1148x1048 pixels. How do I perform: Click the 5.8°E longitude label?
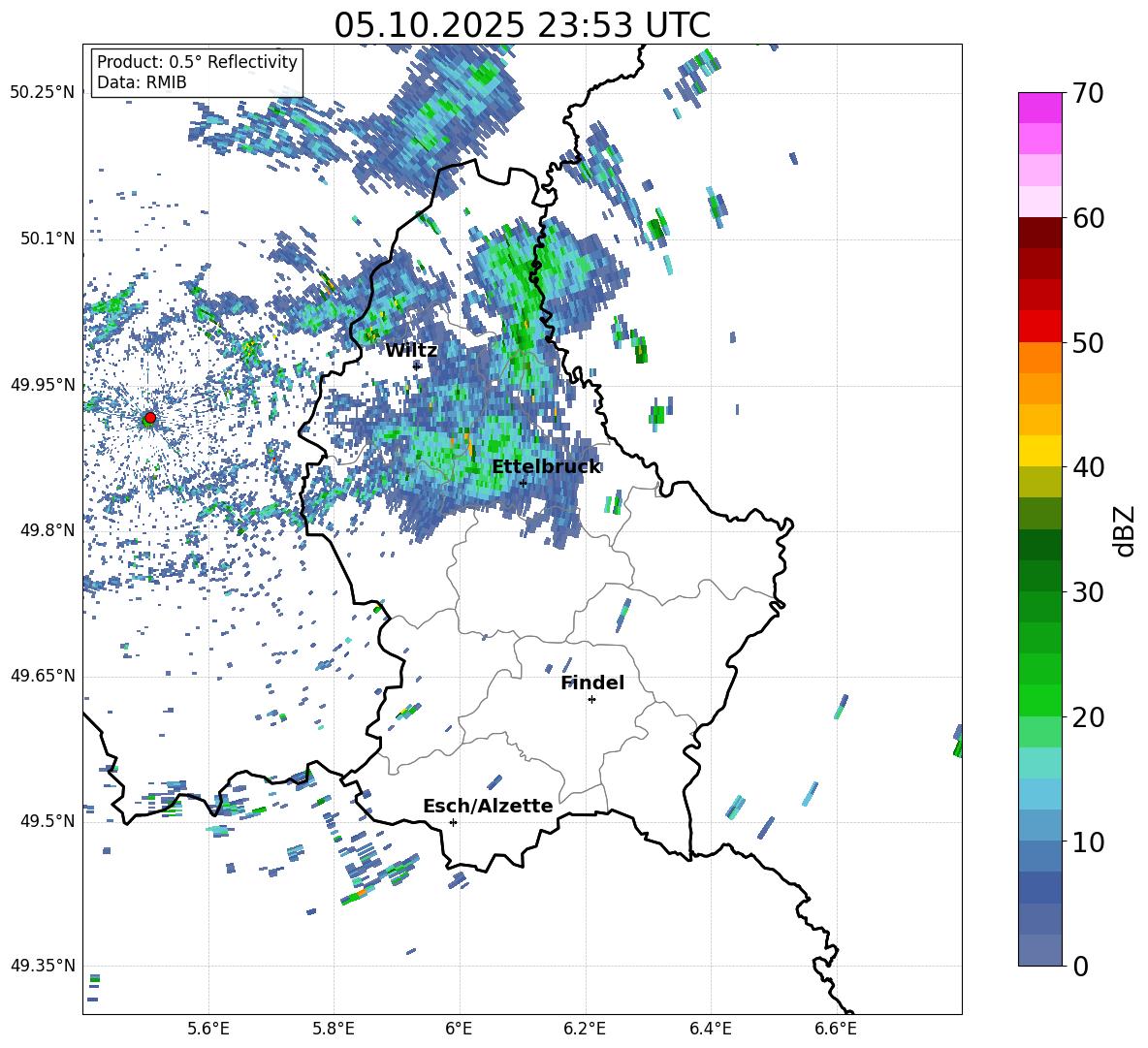click(334, 1029)
